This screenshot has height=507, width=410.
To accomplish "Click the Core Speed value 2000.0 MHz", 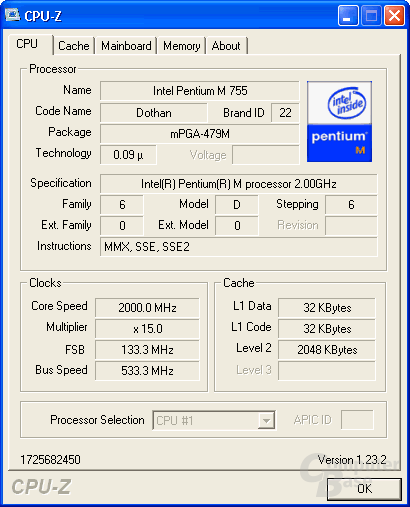I will coord(147,307).
